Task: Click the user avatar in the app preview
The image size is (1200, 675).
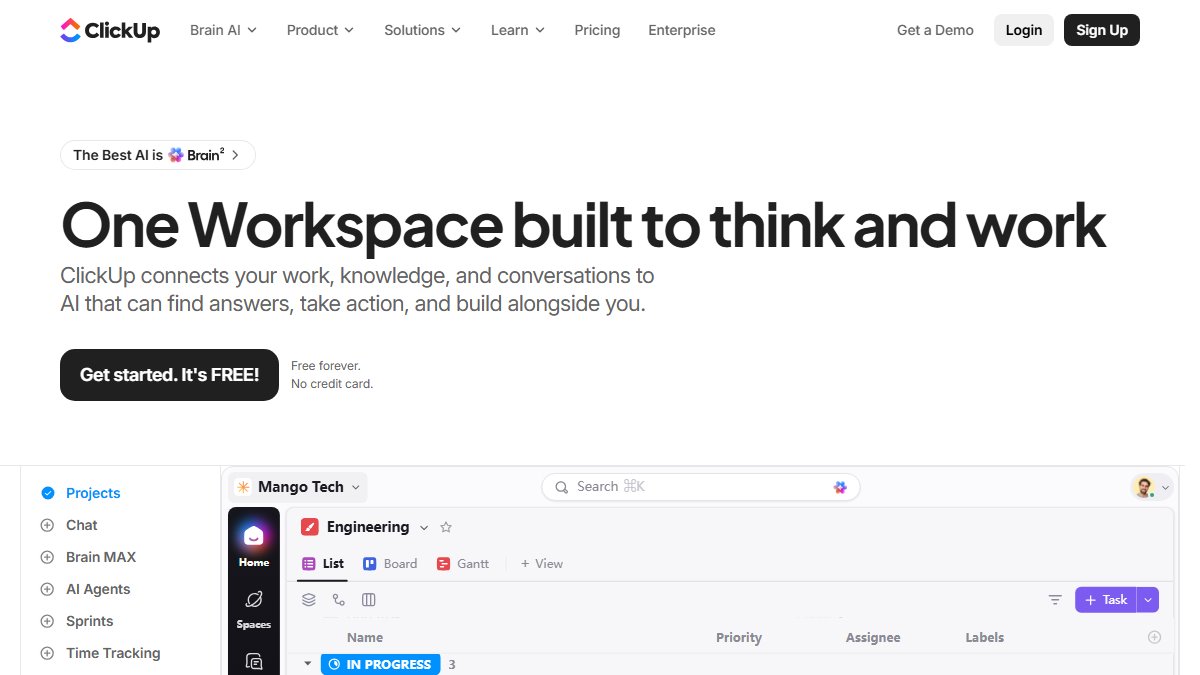Action: coord(1143,487)
